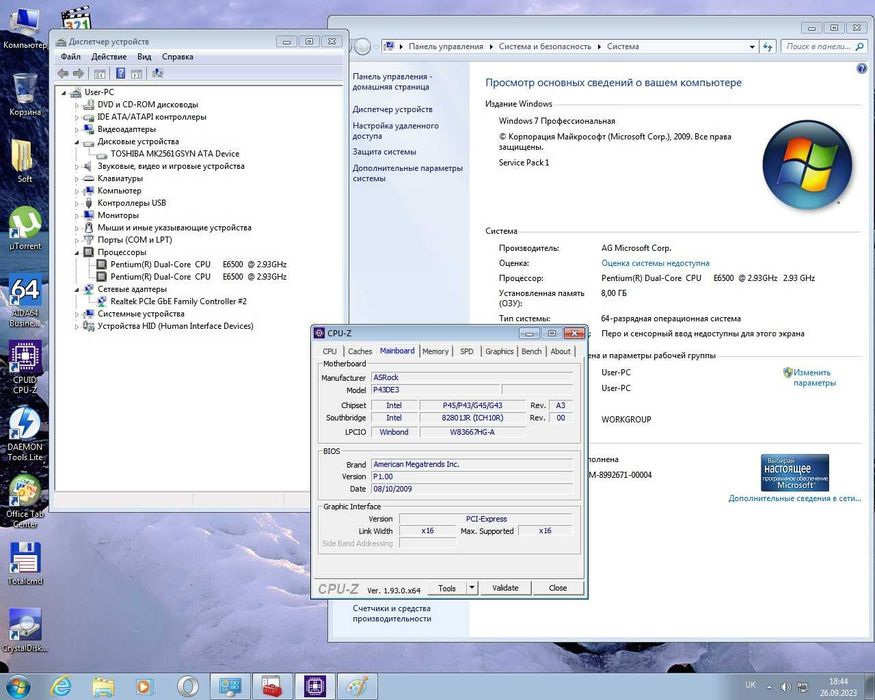The width and height of the screenshot is (875, 700).
Task: Click the refresh button beside the address bar
Action: [768, 46]
